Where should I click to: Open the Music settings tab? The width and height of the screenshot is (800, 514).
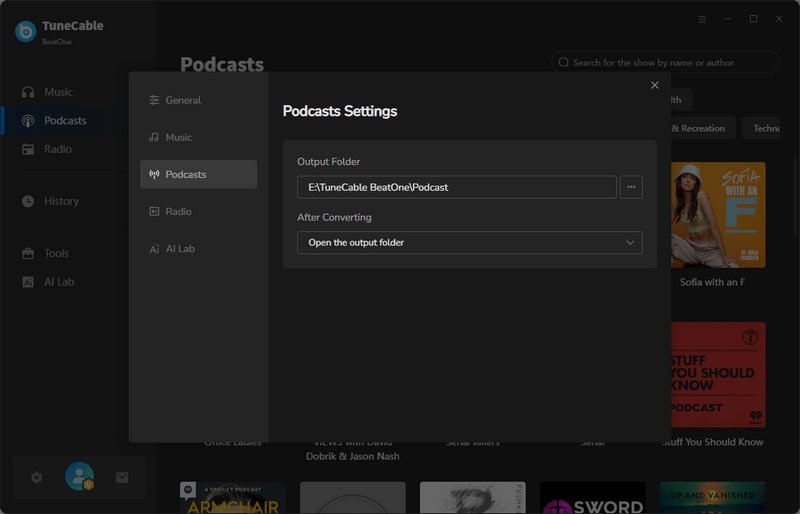pyautogui.click(x=198, y=137)
